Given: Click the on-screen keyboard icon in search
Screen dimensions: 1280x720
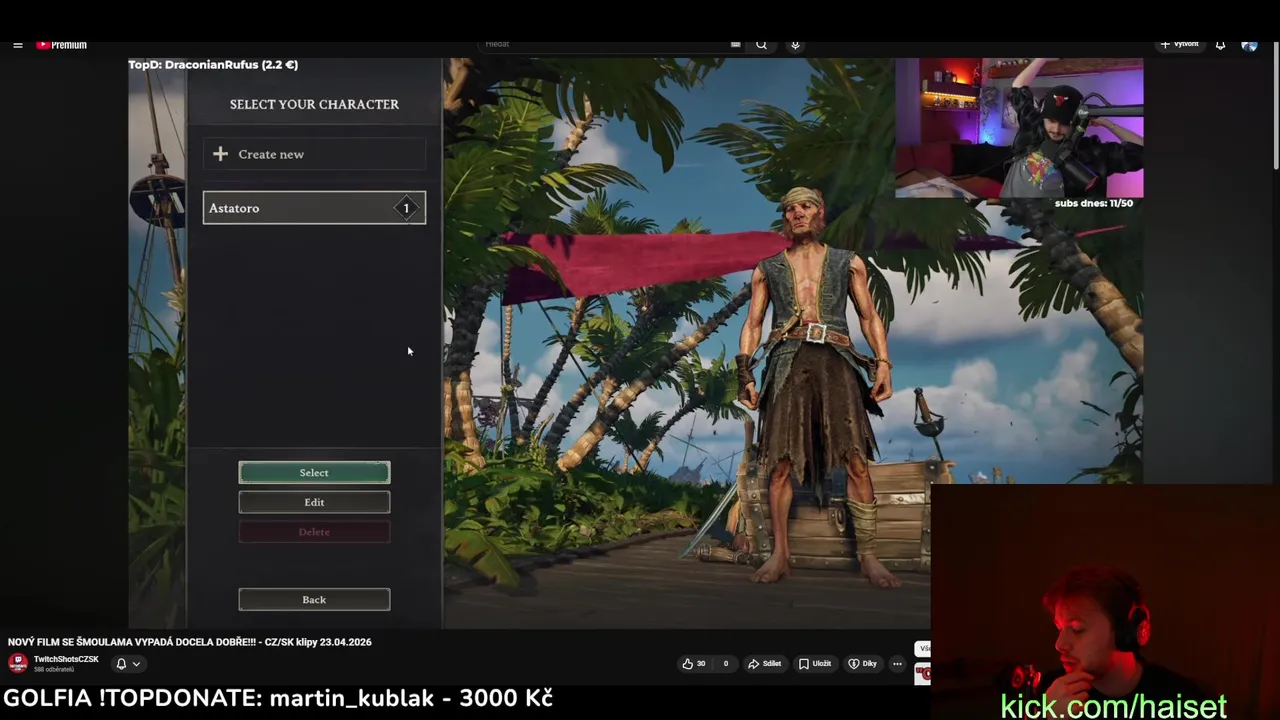Looking at the screenshot, I should pyautogui.click(x=735, y=44).
